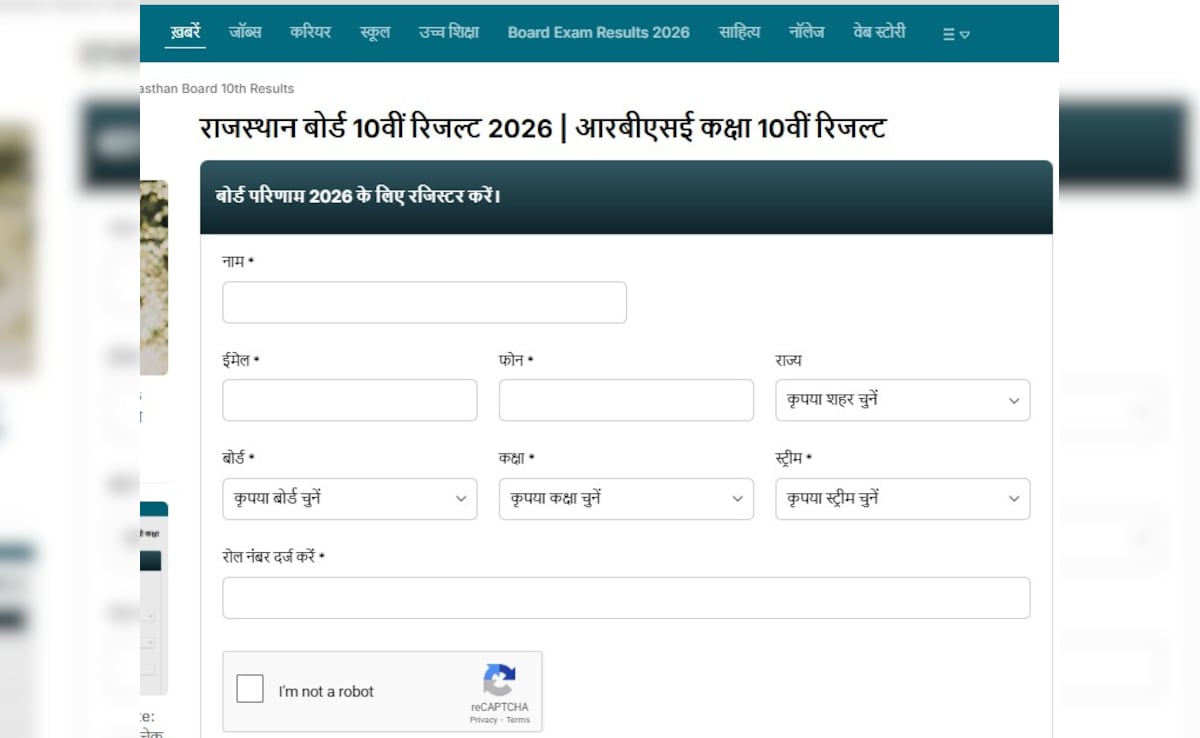
Task: Visit the वेब स्टोरी section
Action: [x=879, y=31]
